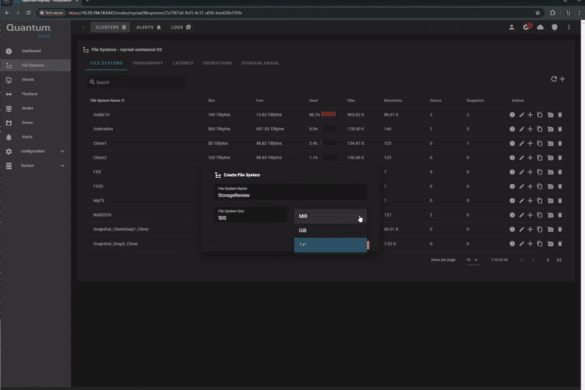Screen dimensions: 585x390
Task: Select the GiB option in unit dropdown
Action: tap(330, 231)
